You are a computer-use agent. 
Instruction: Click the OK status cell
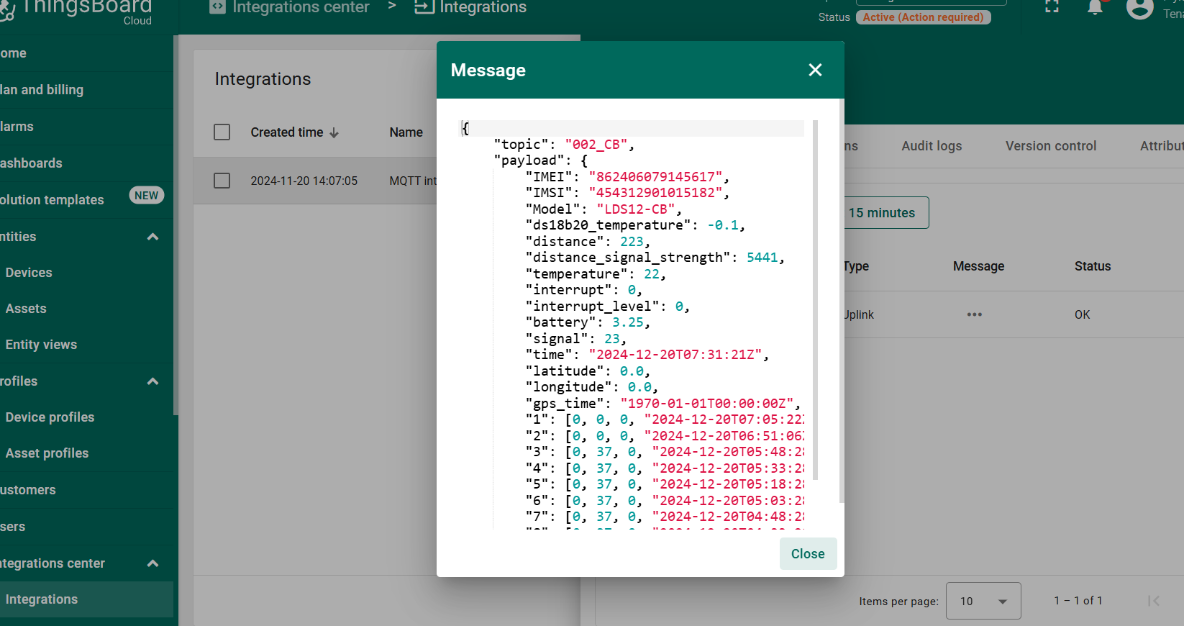[x=1082, y=315]
